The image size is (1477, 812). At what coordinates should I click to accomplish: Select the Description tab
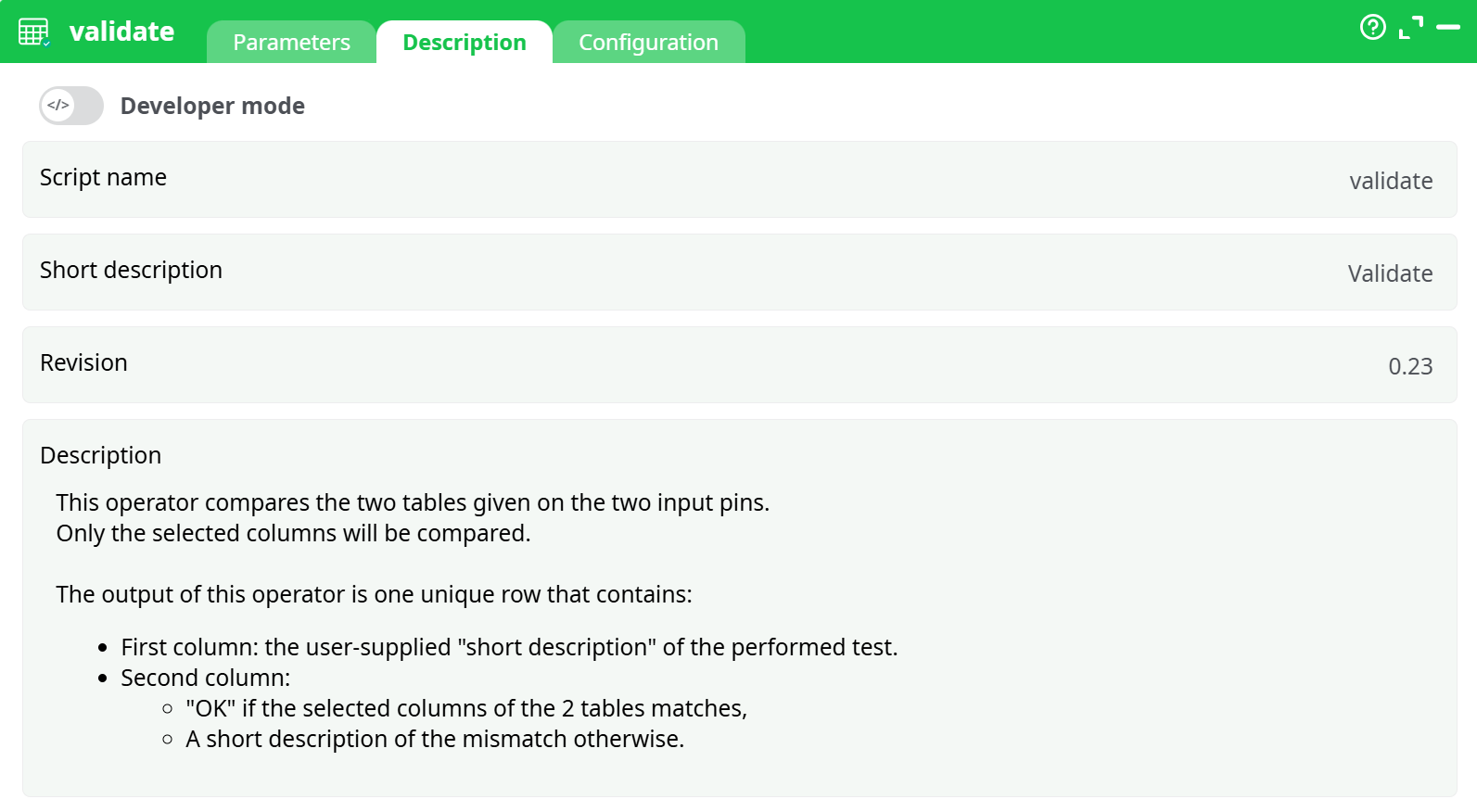[464, 42]
